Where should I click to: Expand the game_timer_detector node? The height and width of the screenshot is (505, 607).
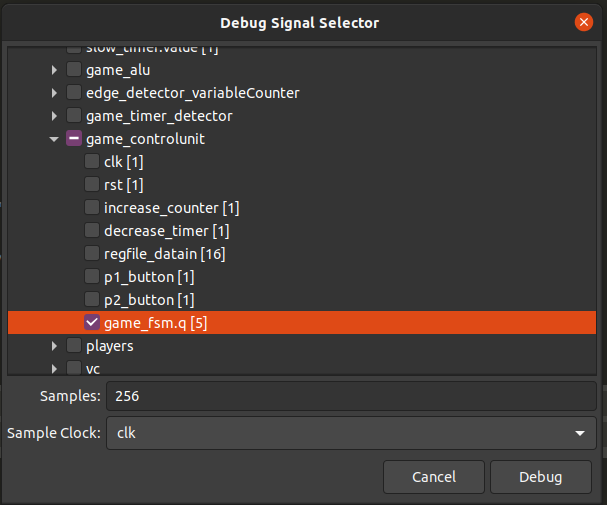coord(54,116)
